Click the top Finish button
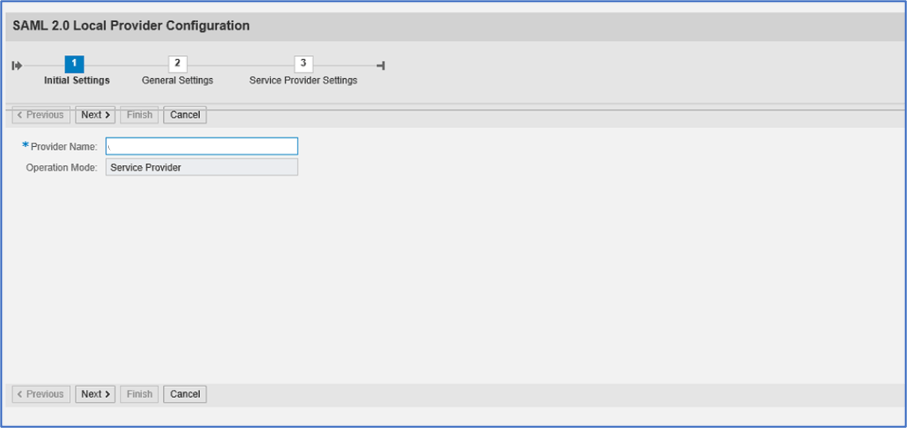Screen dimensions: 908x428 tap(140, 115)
